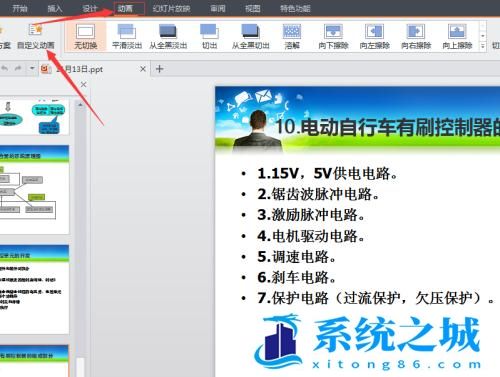Click the undo arrow icon

(5, 69)
